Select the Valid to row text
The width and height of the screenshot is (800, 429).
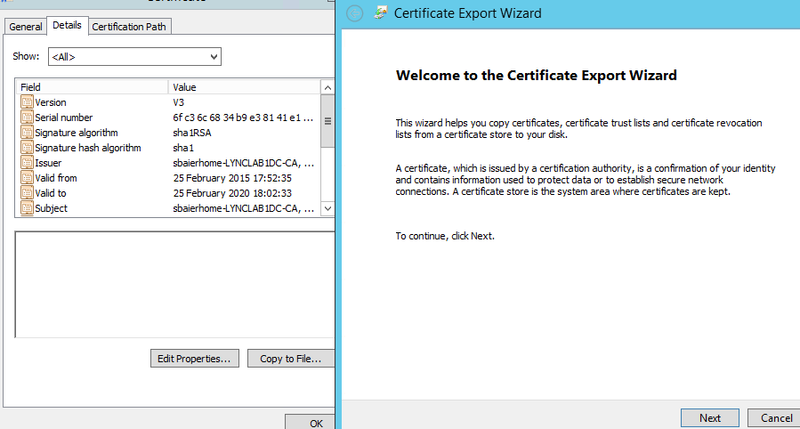click(x=50, y=193)
